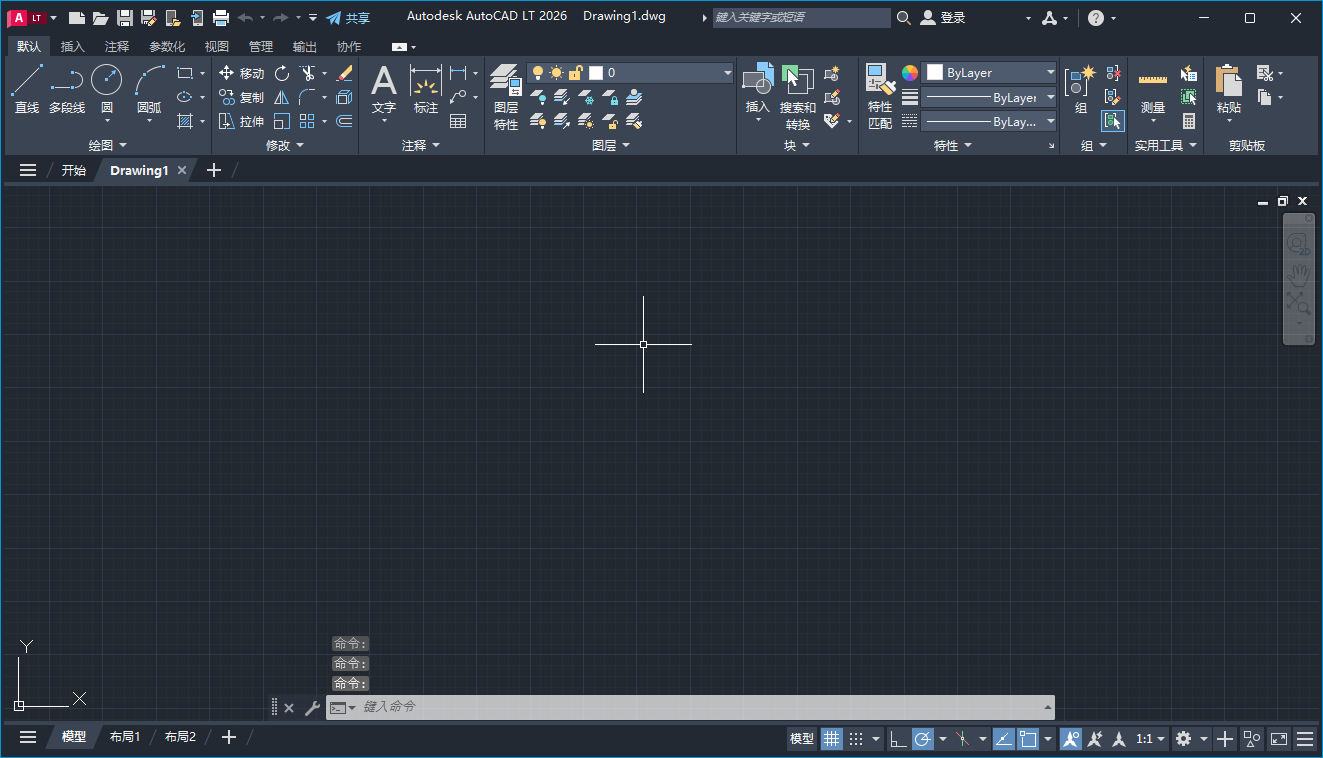Toggle ortho mode in status bar
This screenshot has height=758, width=1323.
(898, 738)
